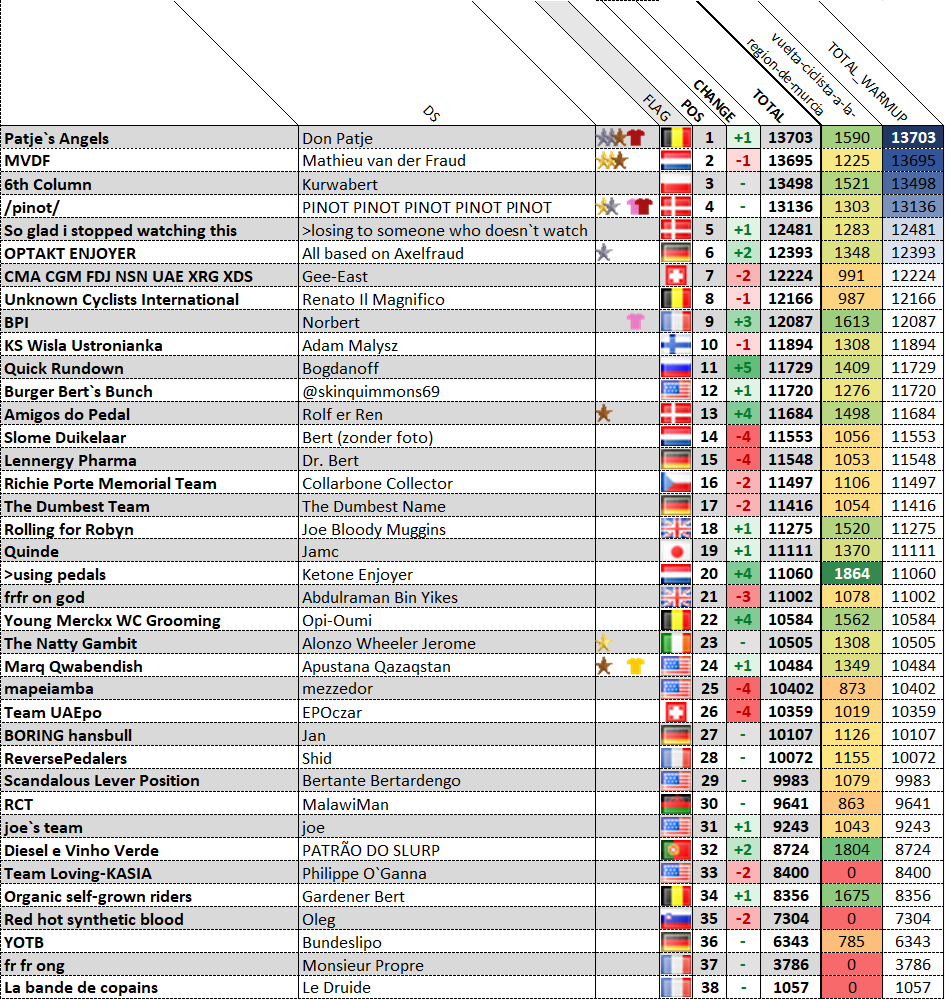Select the POS column header
The image size is (945, 1000).
(692, 110)
